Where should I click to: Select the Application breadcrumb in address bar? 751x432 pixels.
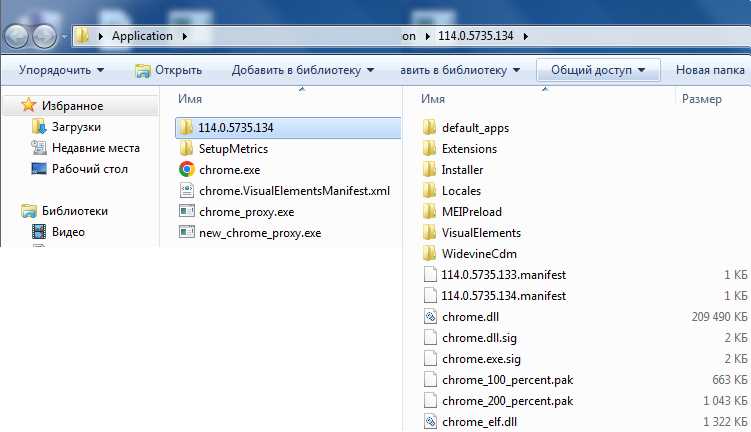coord(142,36)
